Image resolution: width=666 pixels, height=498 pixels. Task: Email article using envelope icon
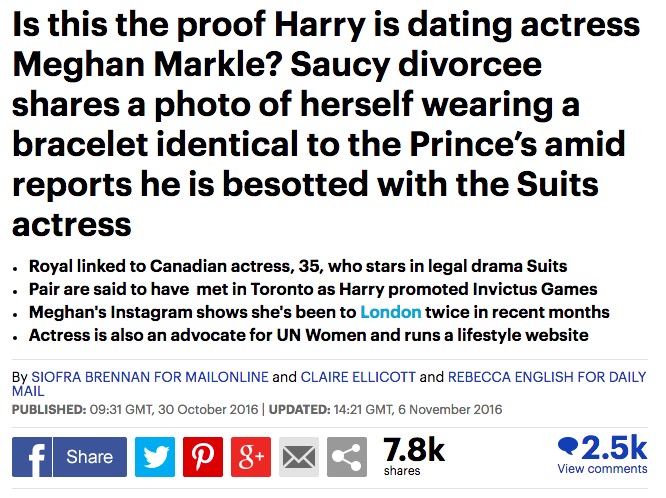click(x=299, y=457)
